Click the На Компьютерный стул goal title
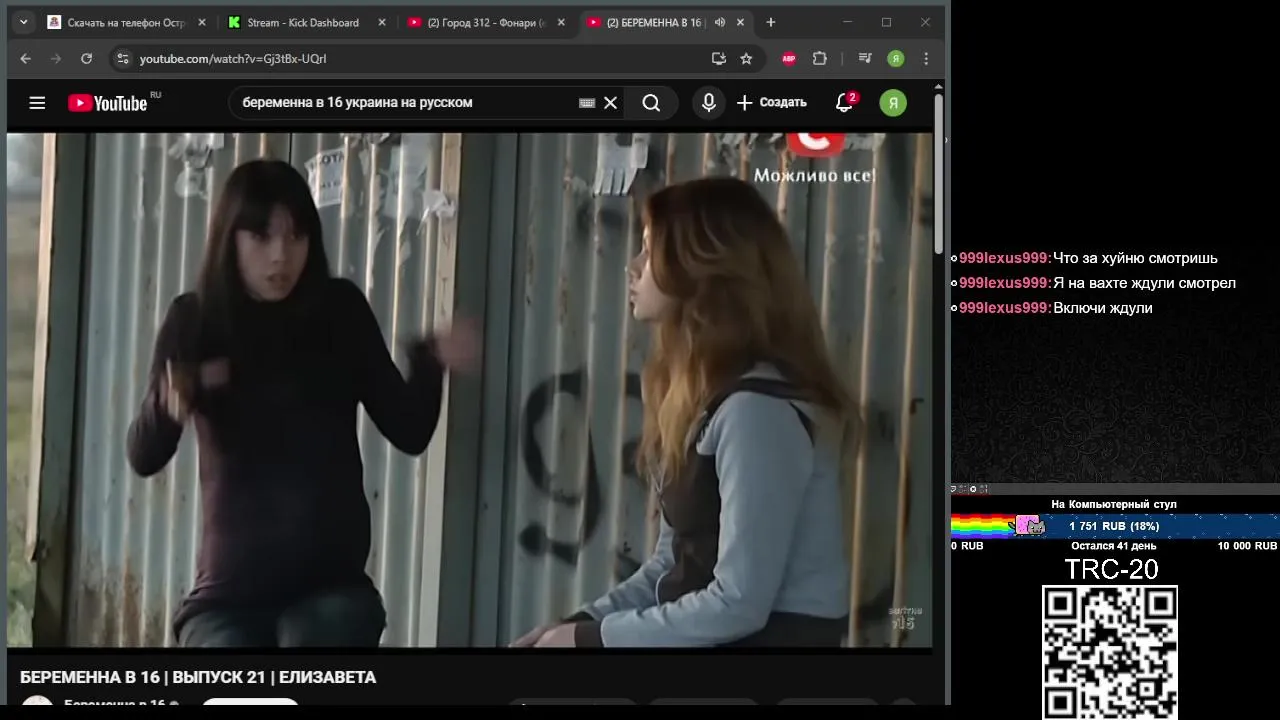The height and width of the screenshot is (720, 1280). click(1114, 504)
